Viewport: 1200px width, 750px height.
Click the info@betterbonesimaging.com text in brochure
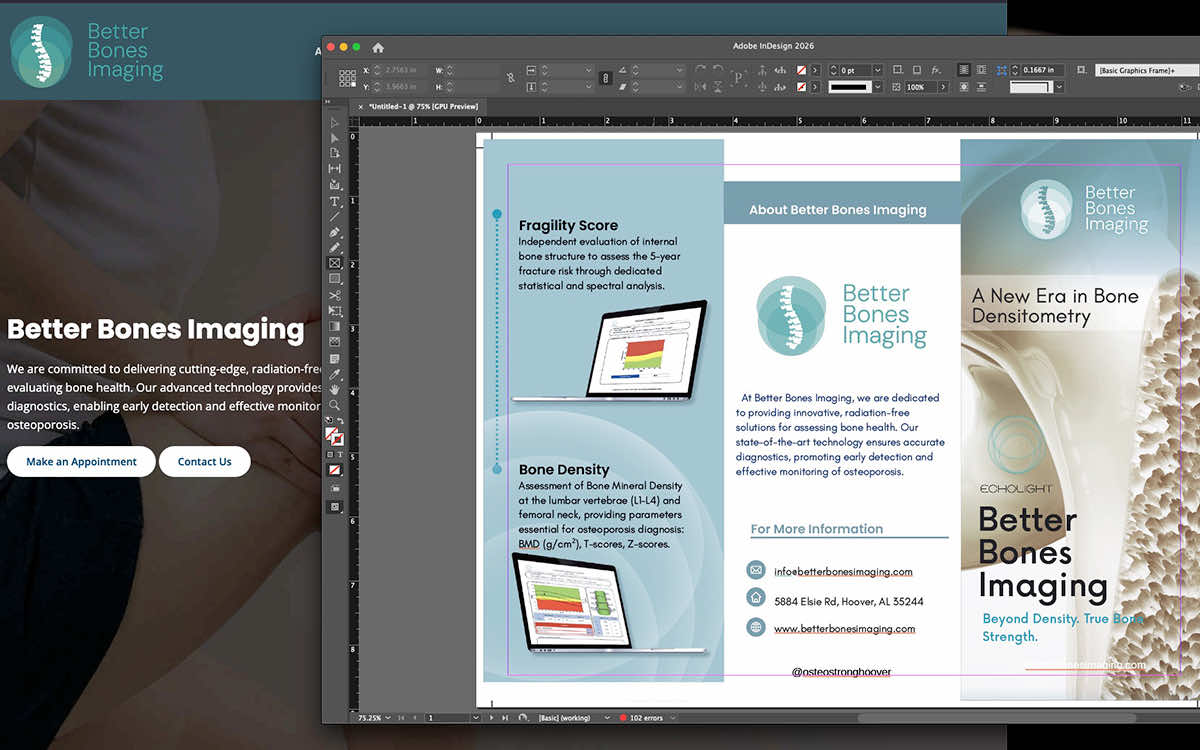[x=843, y=572]
